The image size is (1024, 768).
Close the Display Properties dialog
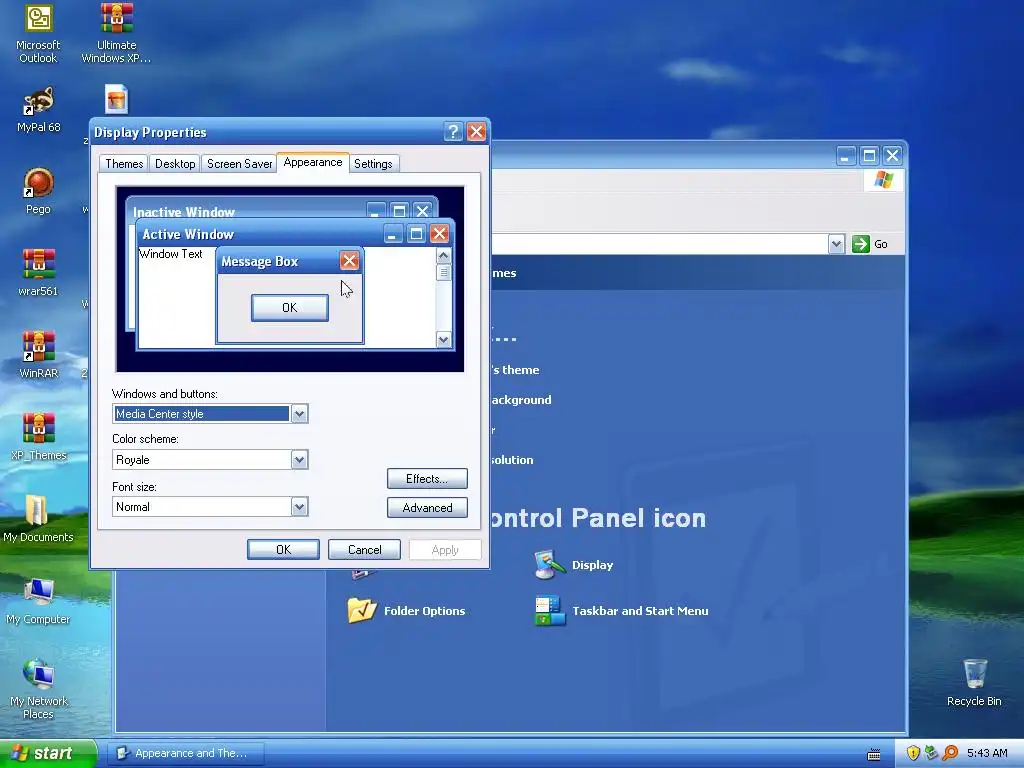[x=477, y=132]
